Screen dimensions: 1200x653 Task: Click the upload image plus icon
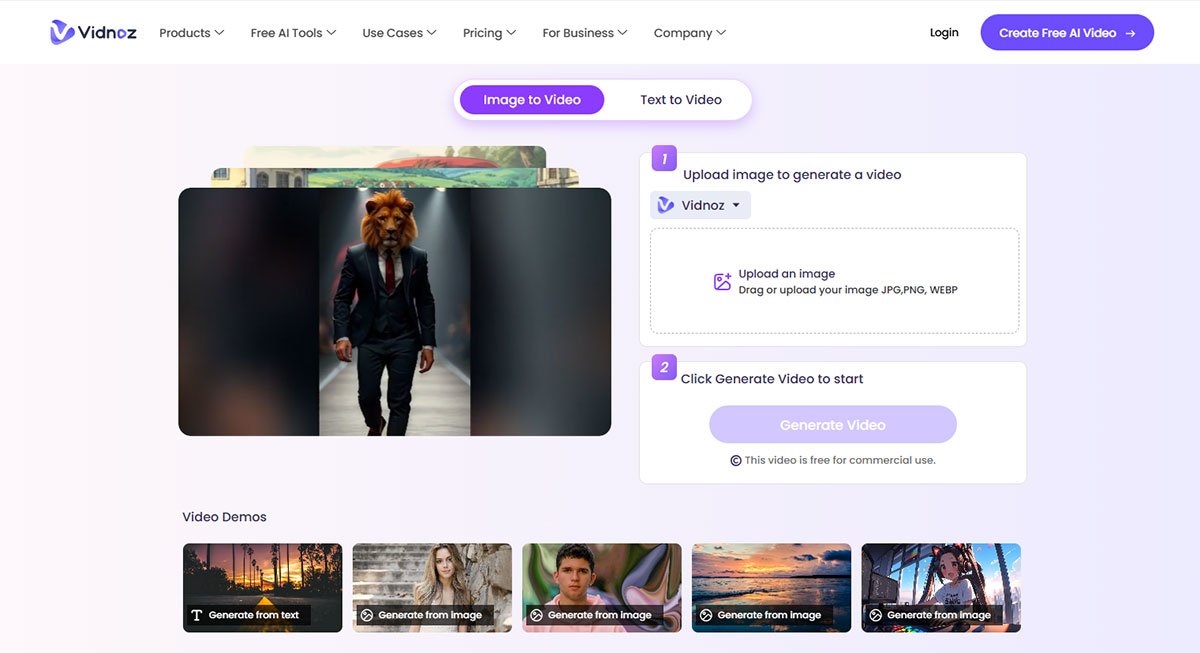[x=722, y=282]
